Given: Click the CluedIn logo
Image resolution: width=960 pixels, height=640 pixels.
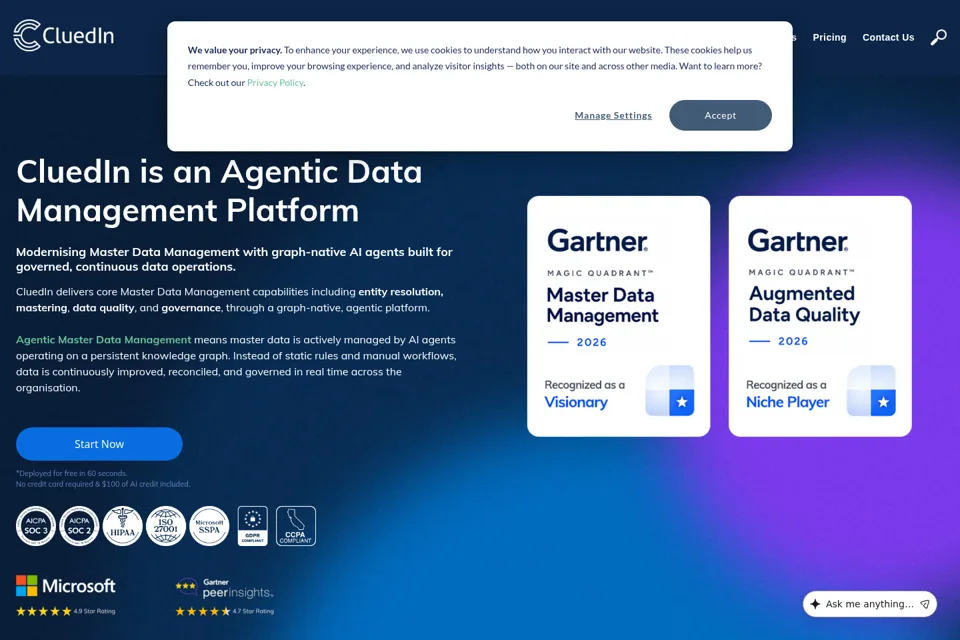Looking at the screenshot, I should pos(64,36).
